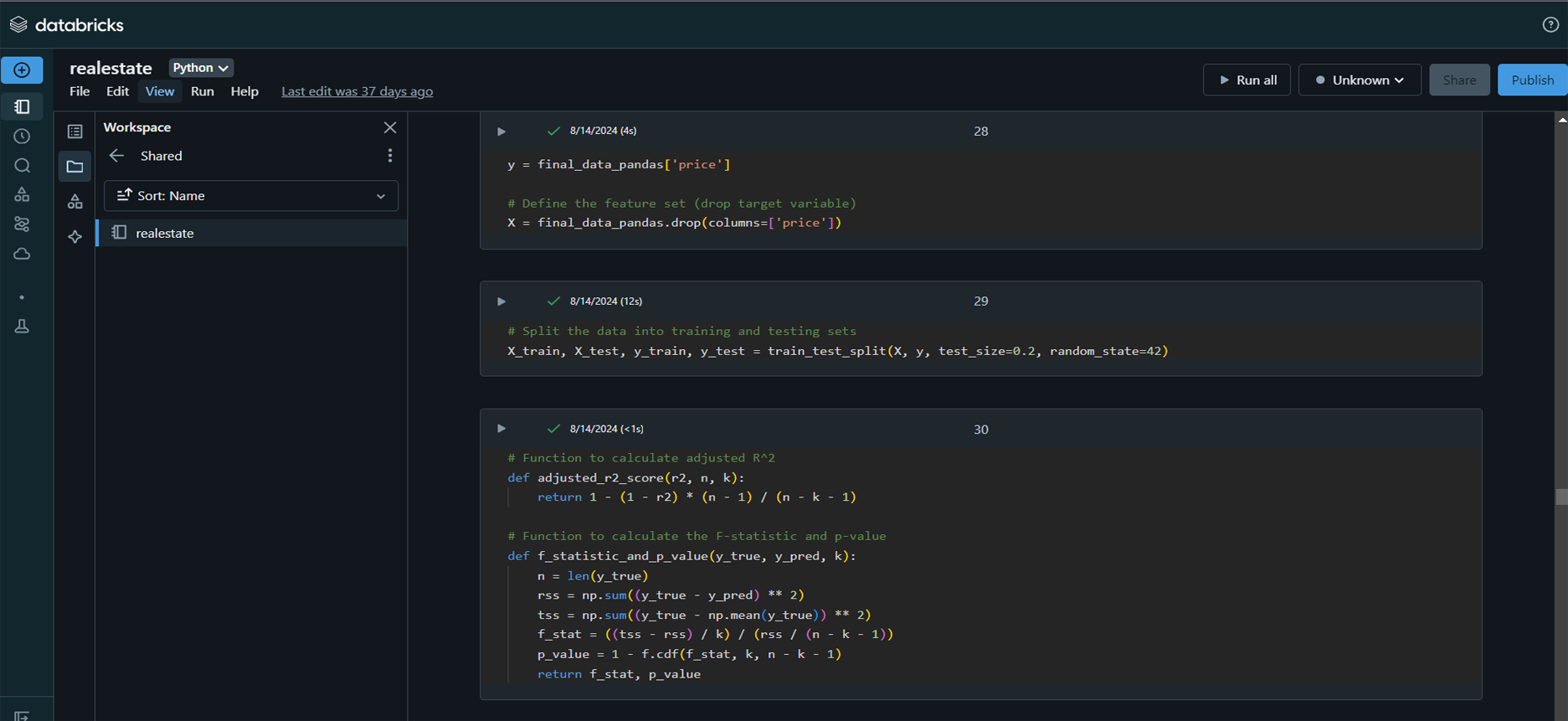This screenshot has width=1568, height=721.
Task: Open the workspace folder browser icon
Action: 75,167
